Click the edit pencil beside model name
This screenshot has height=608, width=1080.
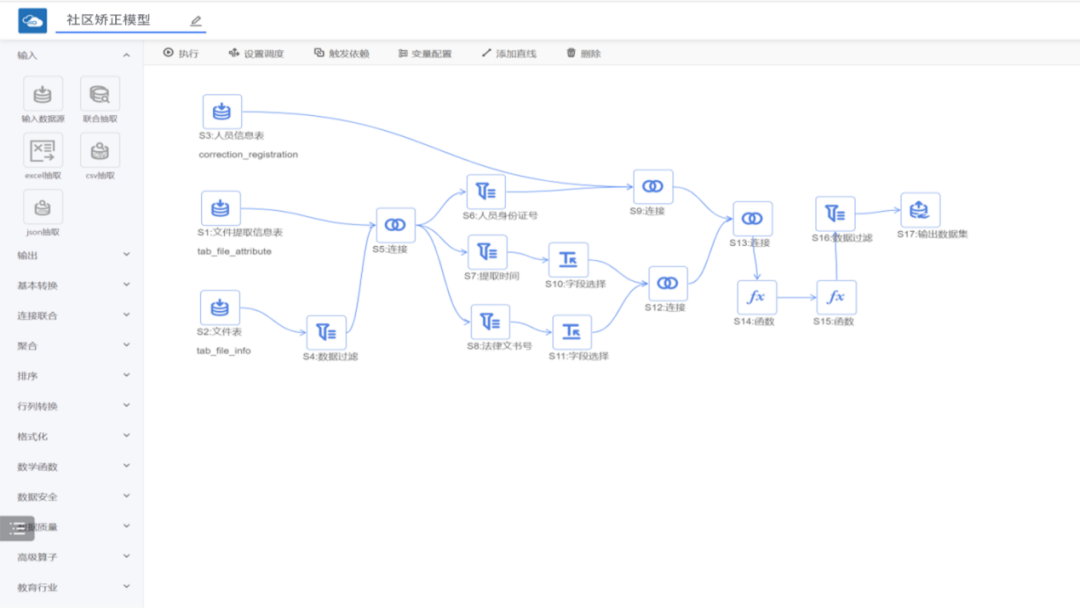click(x=196, y=20)
